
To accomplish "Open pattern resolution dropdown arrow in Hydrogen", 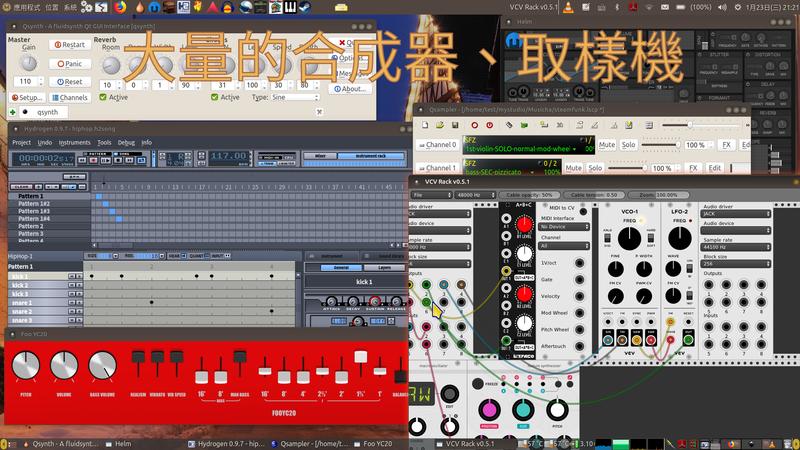I will point(162,256).
